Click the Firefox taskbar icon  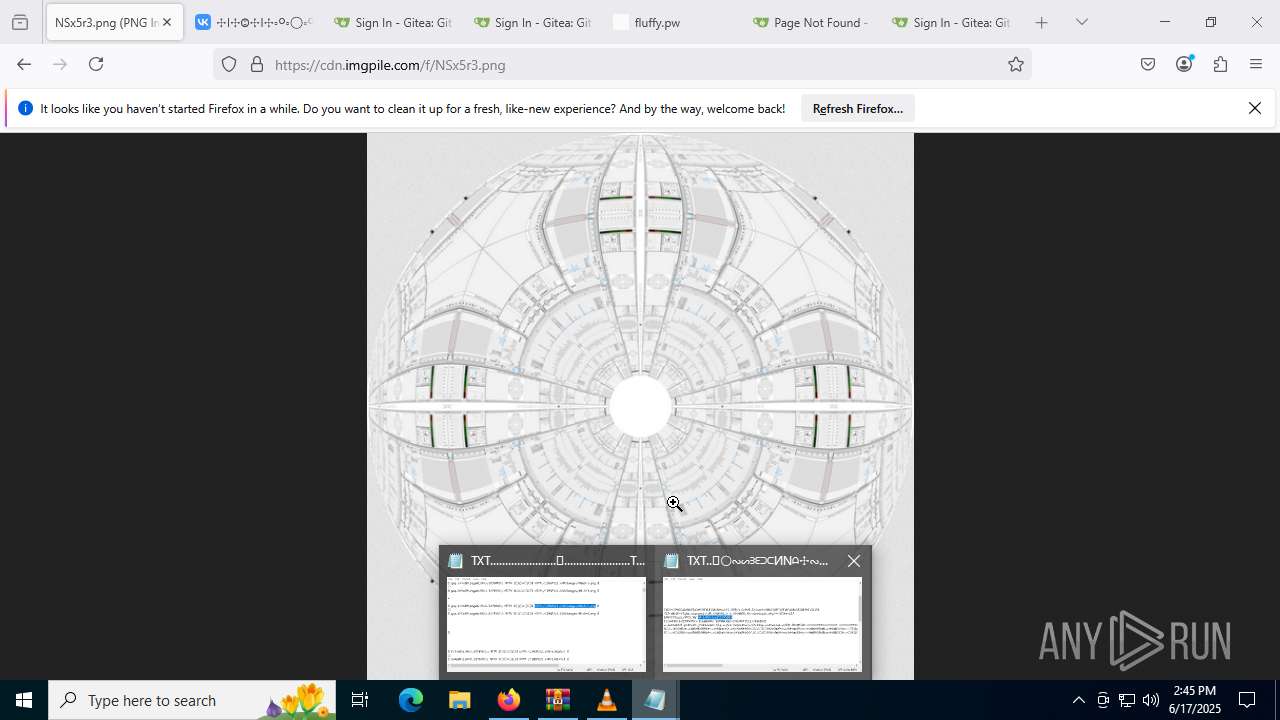[x=508, y=700]
